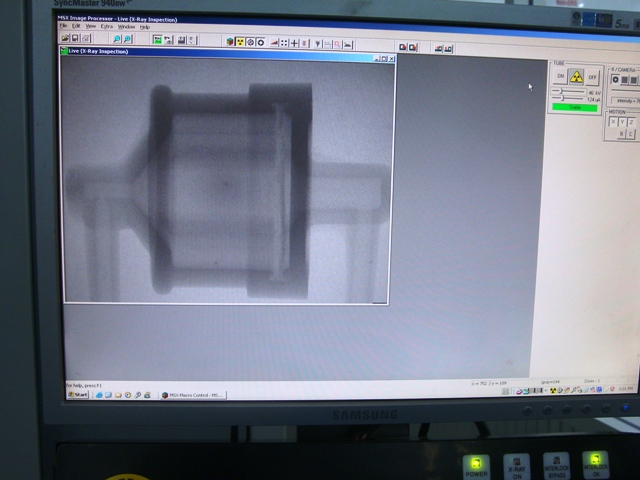The width and height of the screenshot is (640, 480).
Task: Click the zoom in magnifier icon
Action: click(x=116, y=40)
